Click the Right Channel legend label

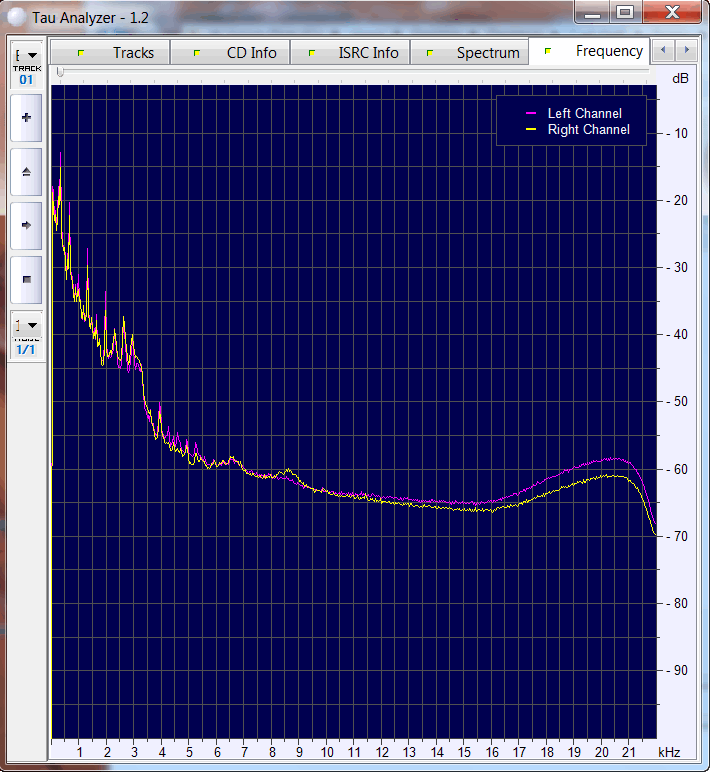pyautogui.click(x=588, y=130)
